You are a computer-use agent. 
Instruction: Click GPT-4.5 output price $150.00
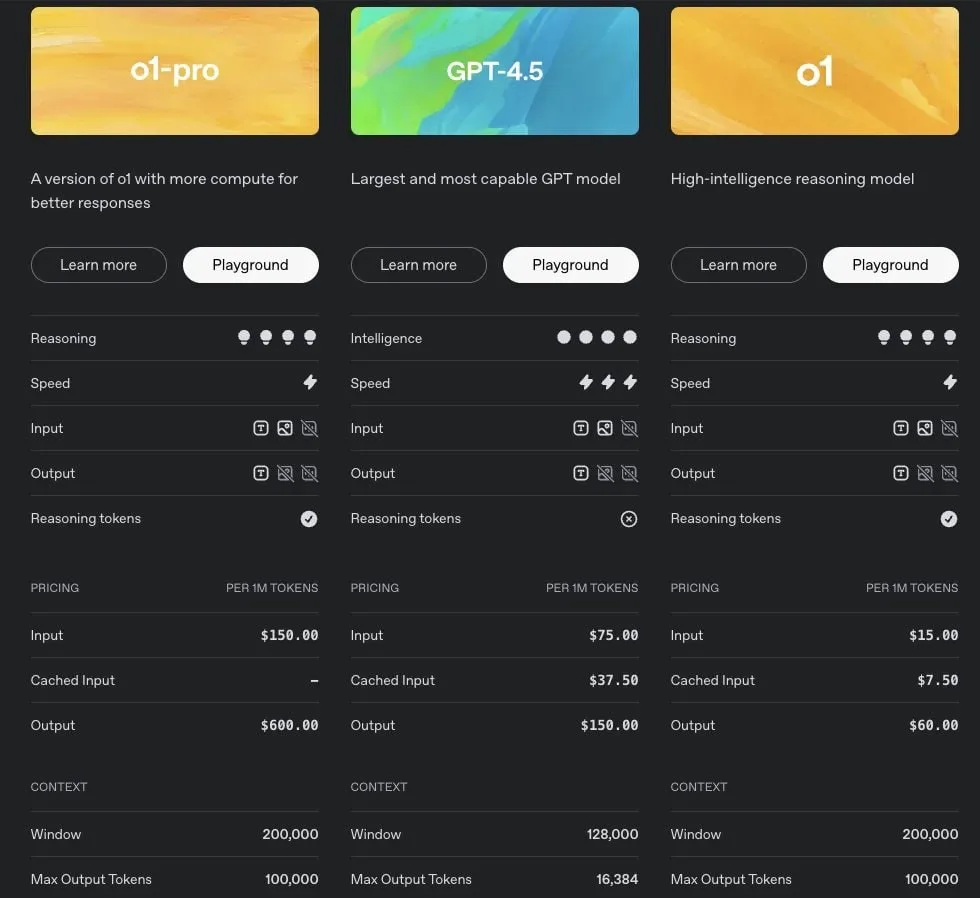[609, 725]
